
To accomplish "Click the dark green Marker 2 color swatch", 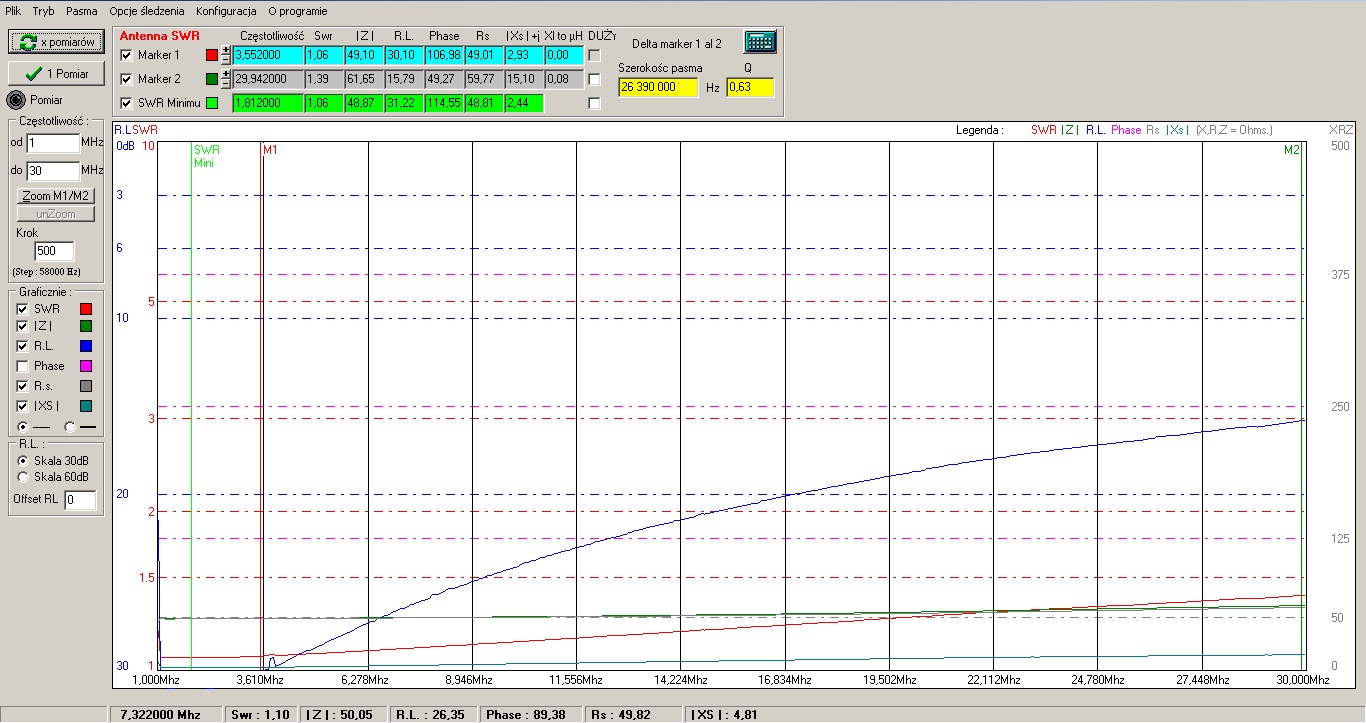I will [211, 79].
